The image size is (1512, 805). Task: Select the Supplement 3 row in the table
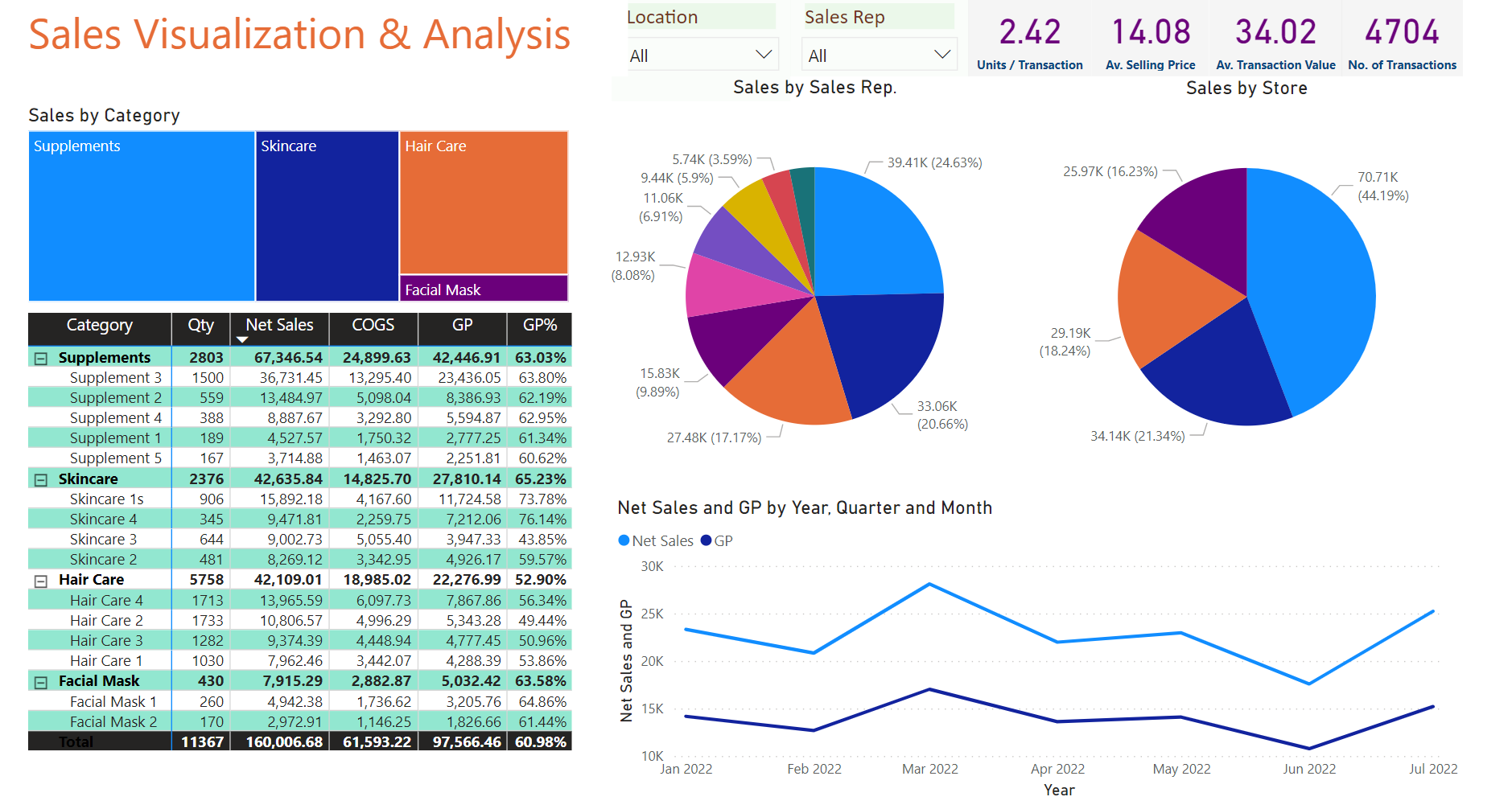(x=116, y=376)
